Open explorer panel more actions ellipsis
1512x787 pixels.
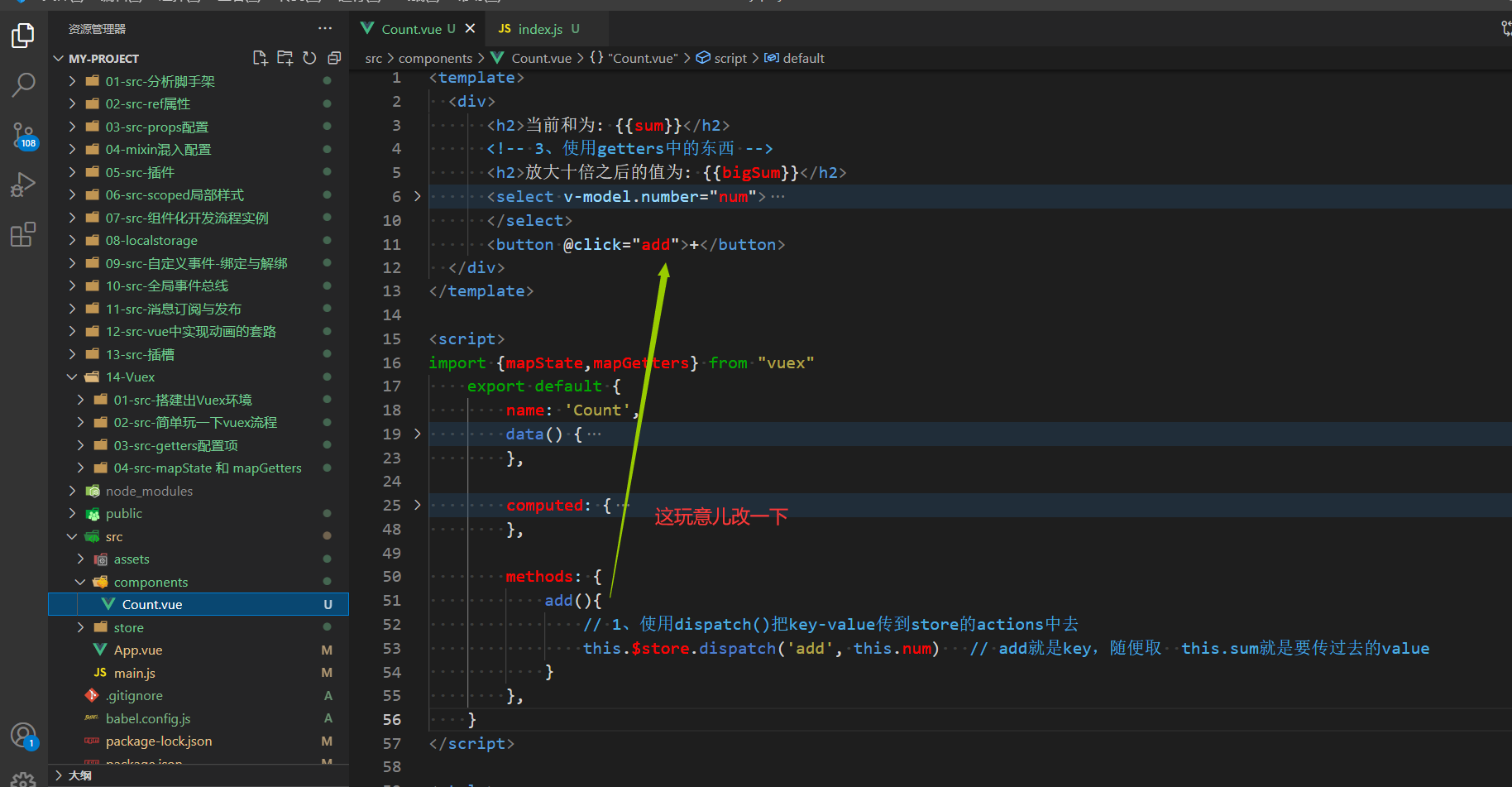click(325, 29)
